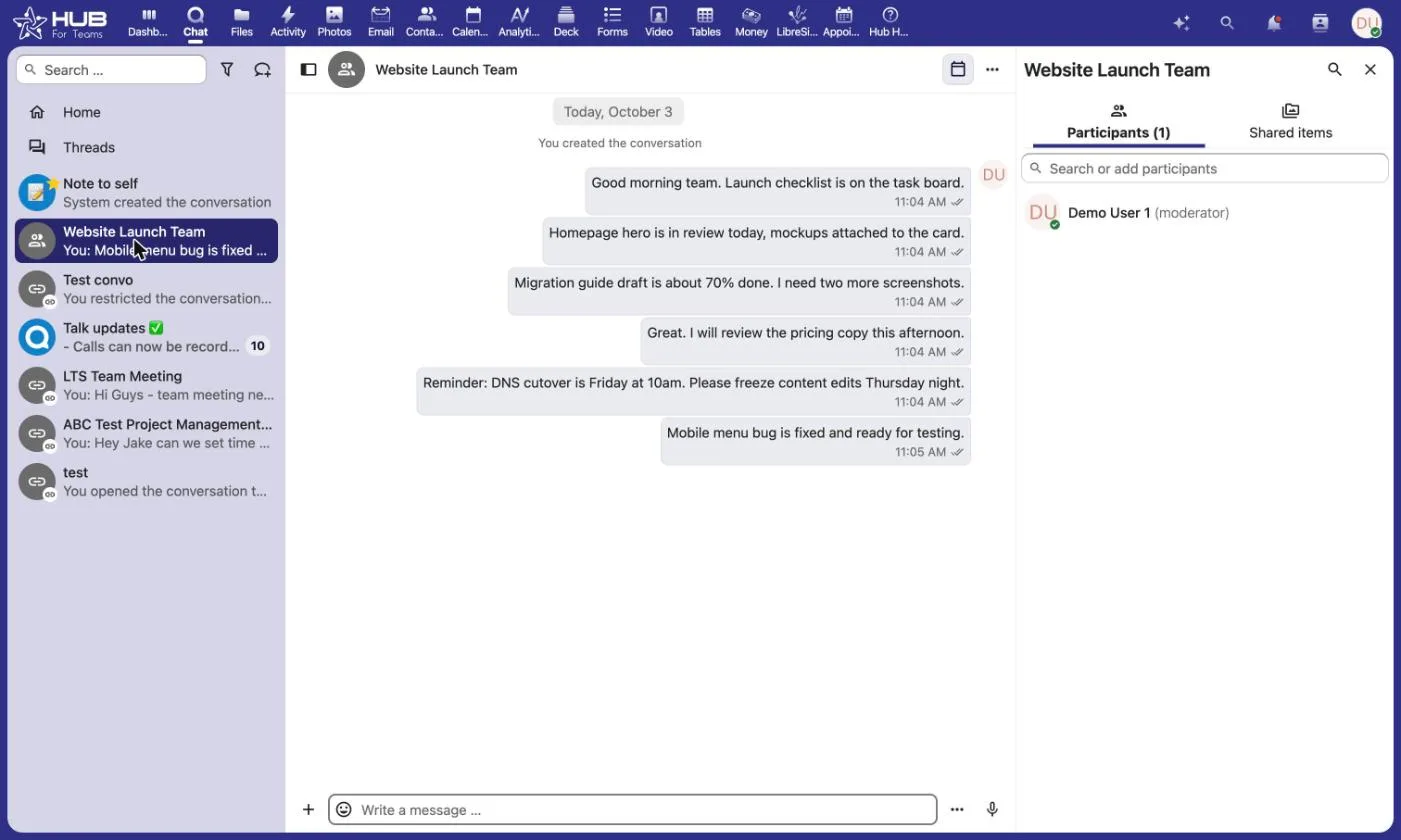Go to Home in the sidebar

point(146,112)
